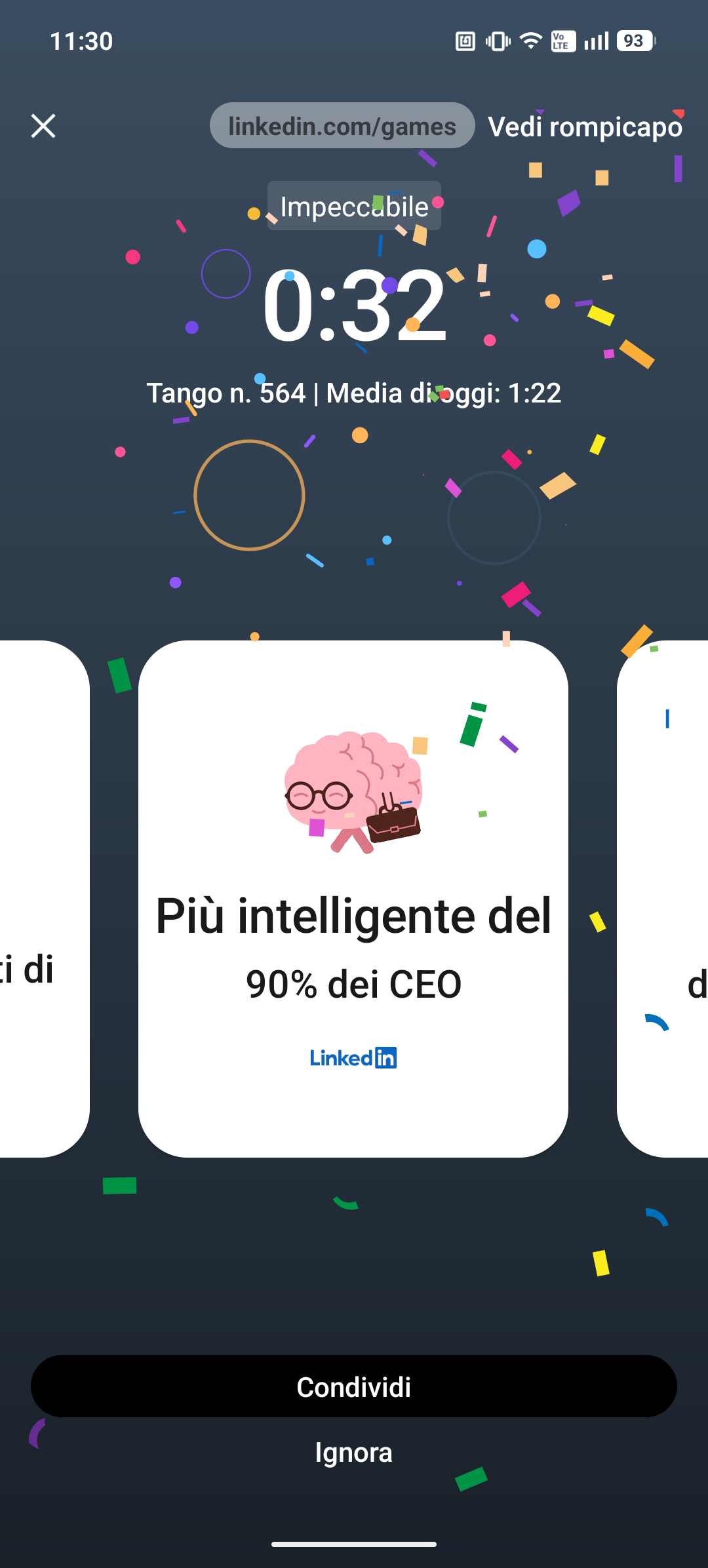Tap the cellular signal bars icon
This screenshot has height=1568, width=708.
coord(597,41)
